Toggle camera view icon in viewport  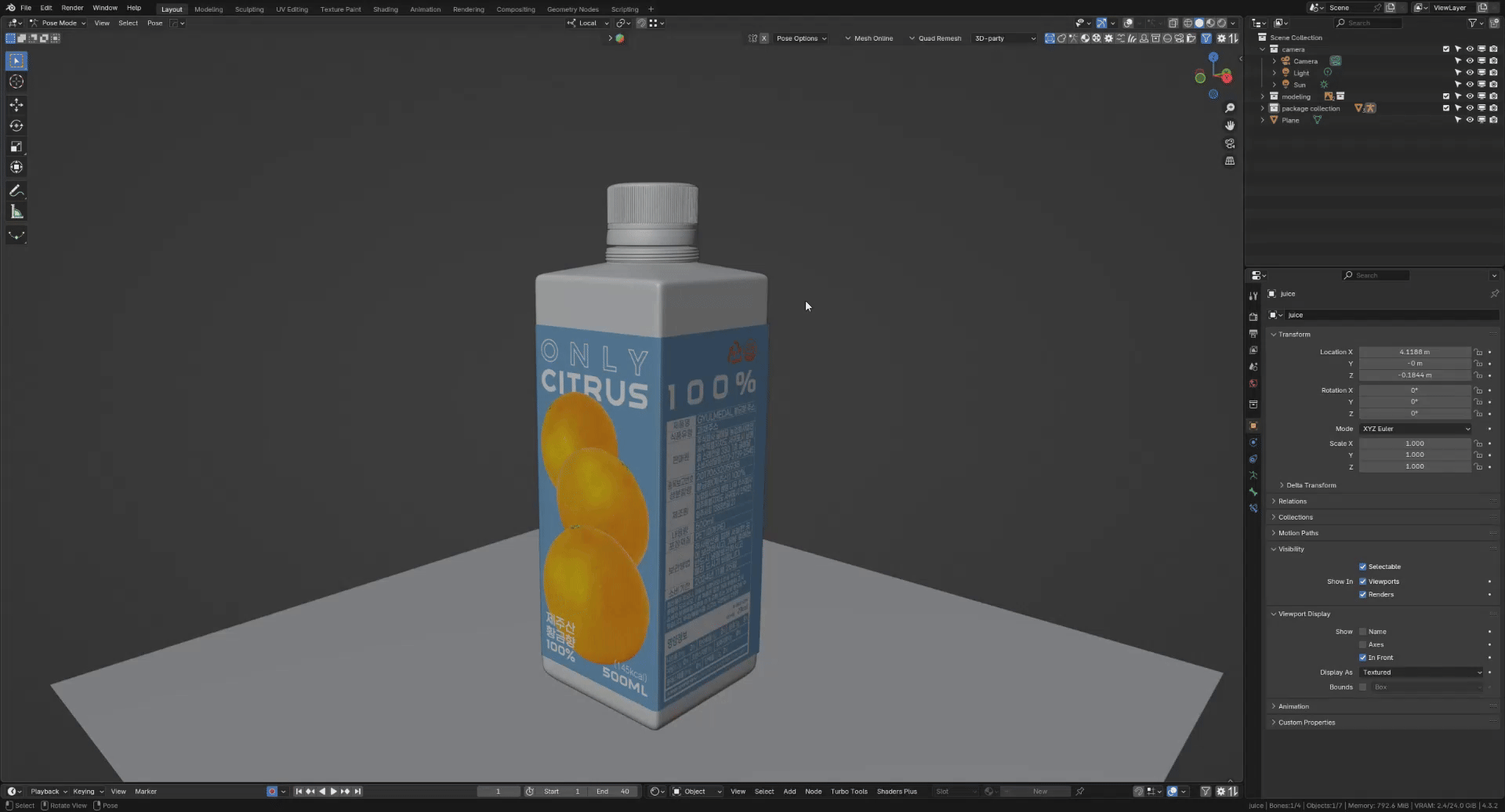pyautogui.click(x=1230, y=143)
